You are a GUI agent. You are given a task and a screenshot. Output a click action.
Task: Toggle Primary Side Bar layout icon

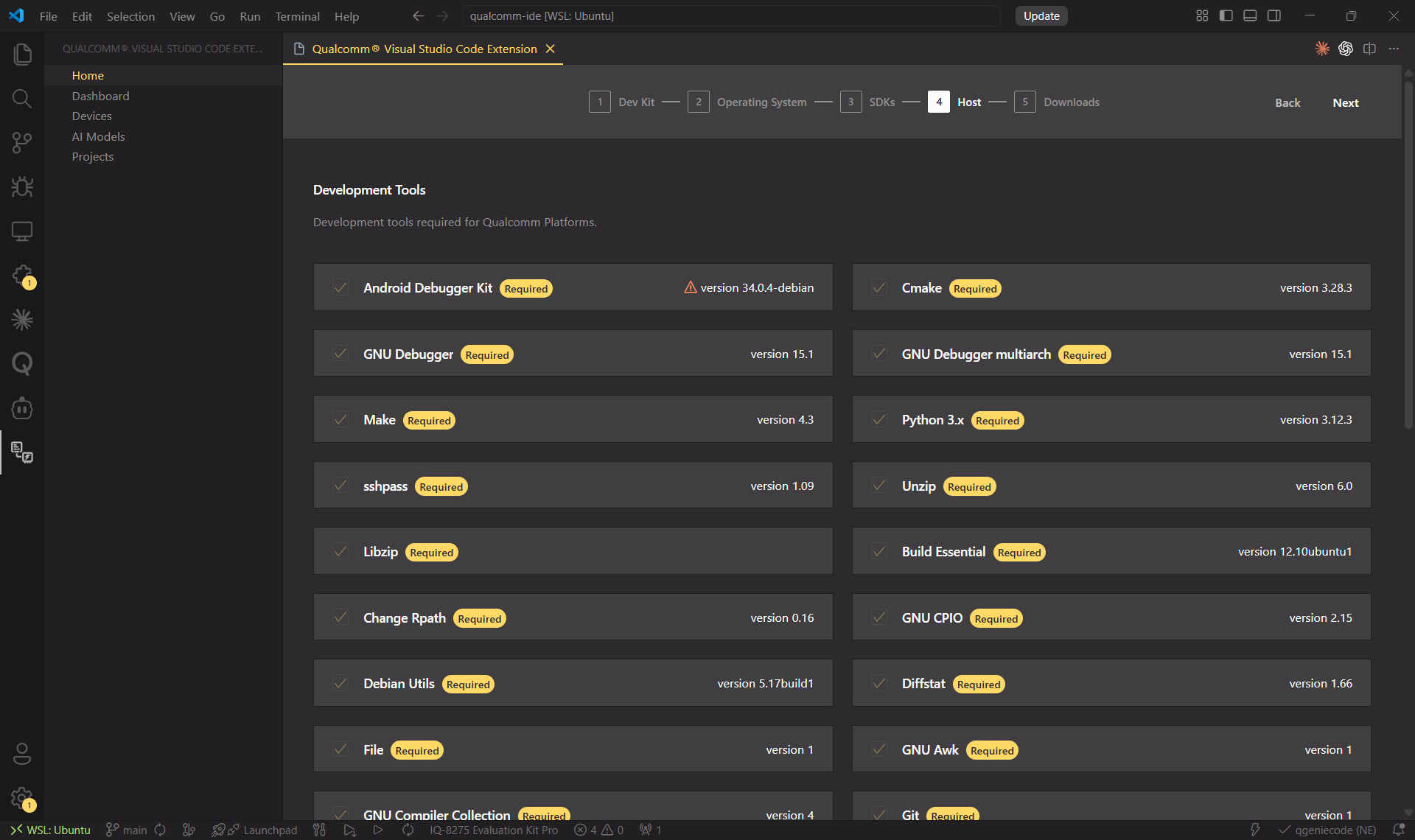[1226, 15]
